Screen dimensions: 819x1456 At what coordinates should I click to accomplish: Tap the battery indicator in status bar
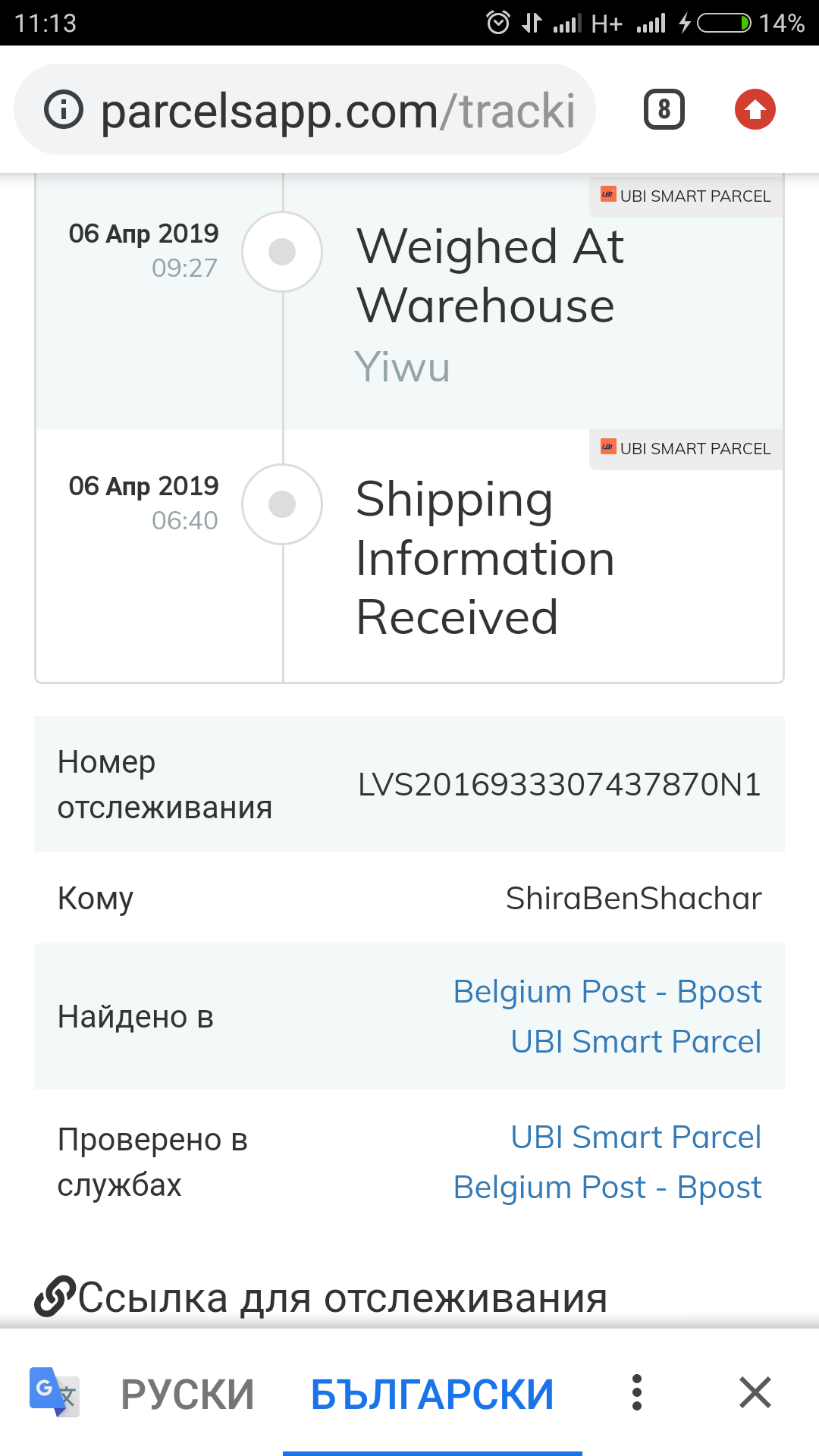pos(723,23)
